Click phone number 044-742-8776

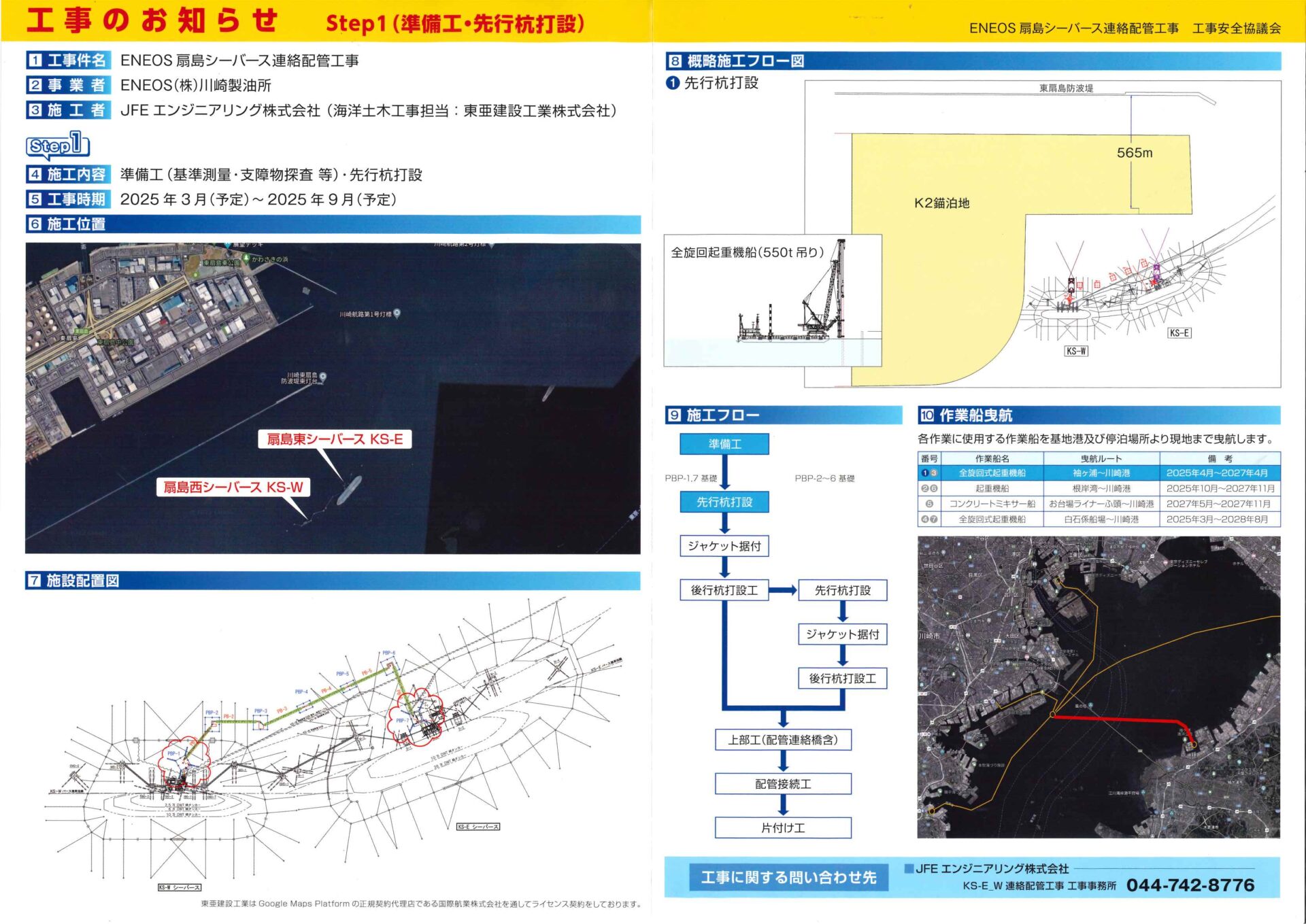1190,885
